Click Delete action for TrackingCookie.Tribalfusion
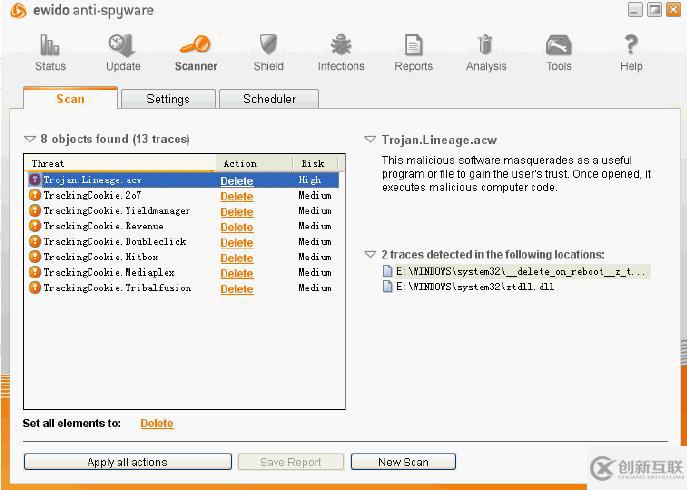This screenshot has height=490, width=687. coord(237,289)
